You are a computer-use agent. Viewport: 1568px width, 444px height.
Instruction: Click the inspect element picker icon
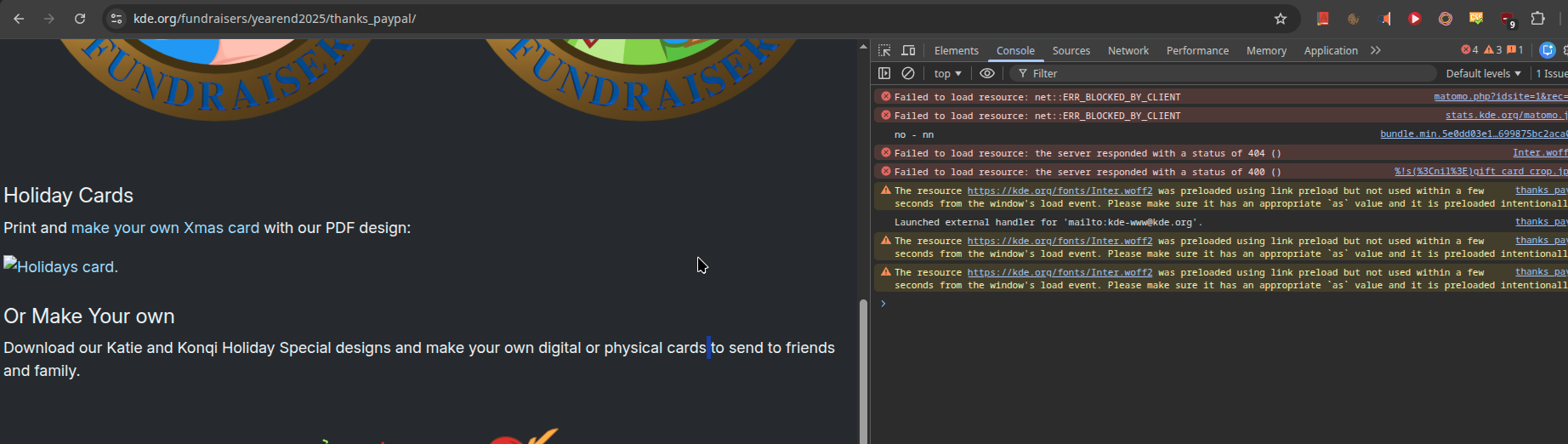(x=884, y=51)
